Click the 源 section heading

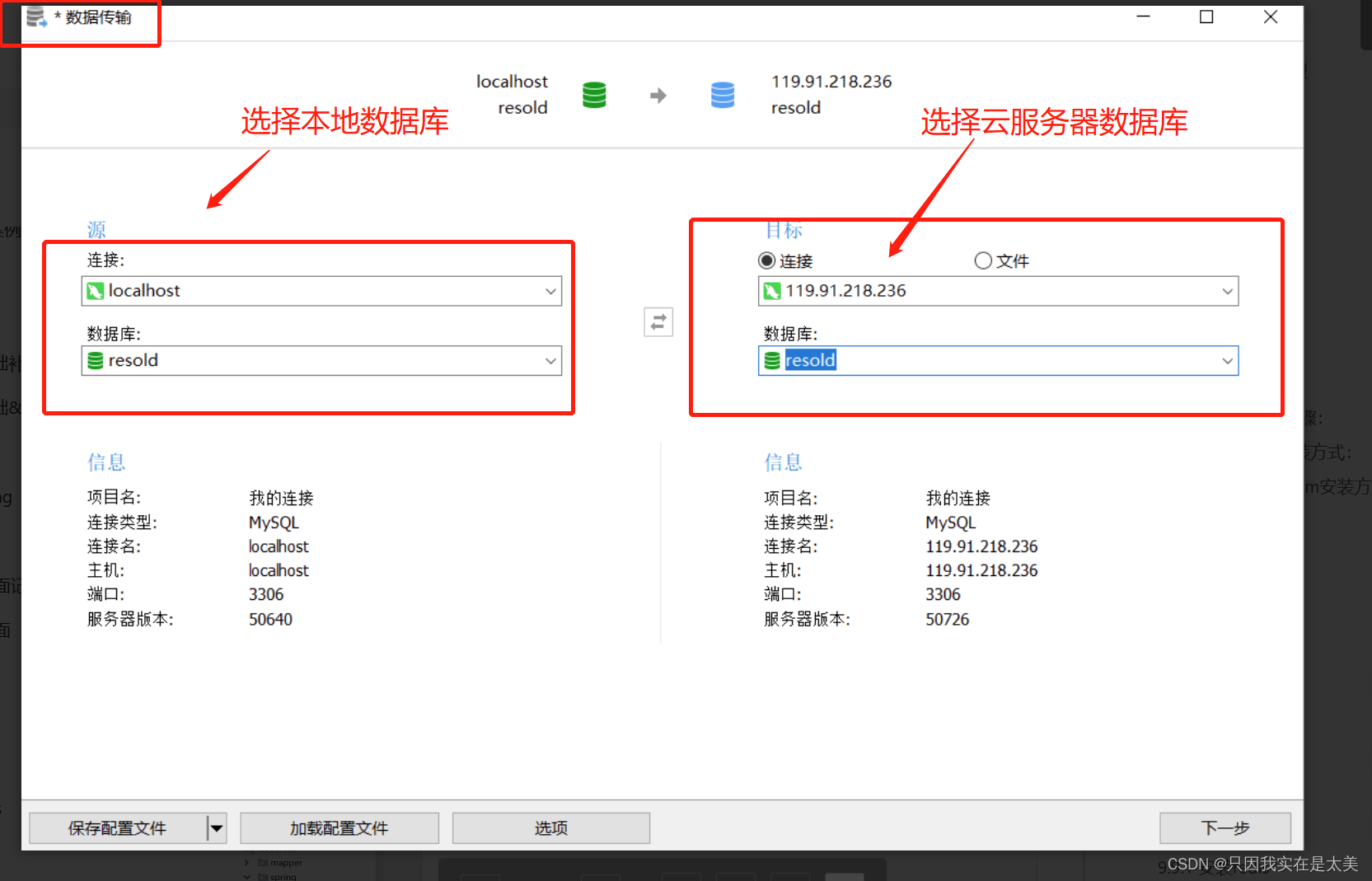pyautogui.click(x=96, y=229)
